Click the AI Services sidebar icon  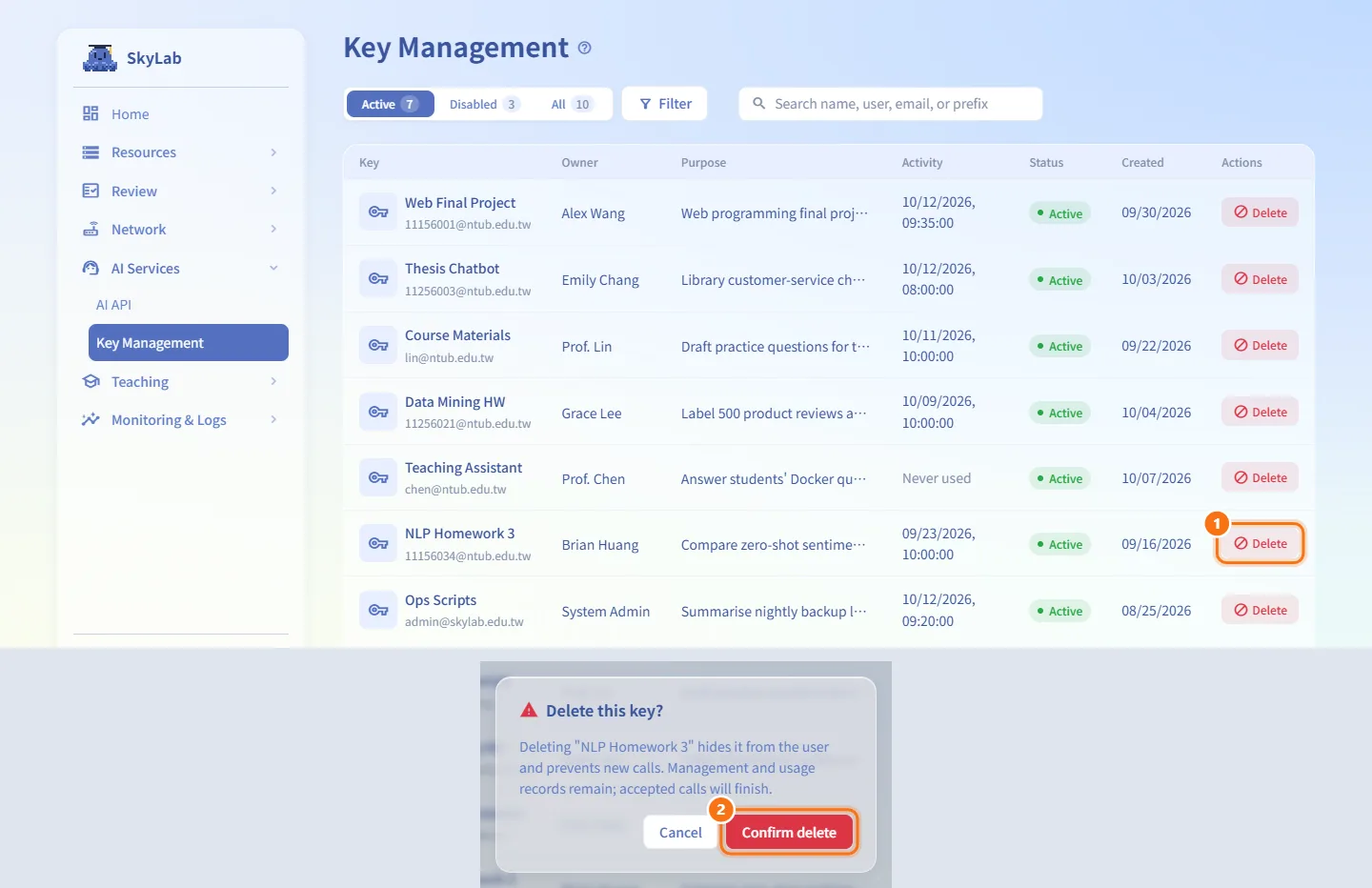91,268
